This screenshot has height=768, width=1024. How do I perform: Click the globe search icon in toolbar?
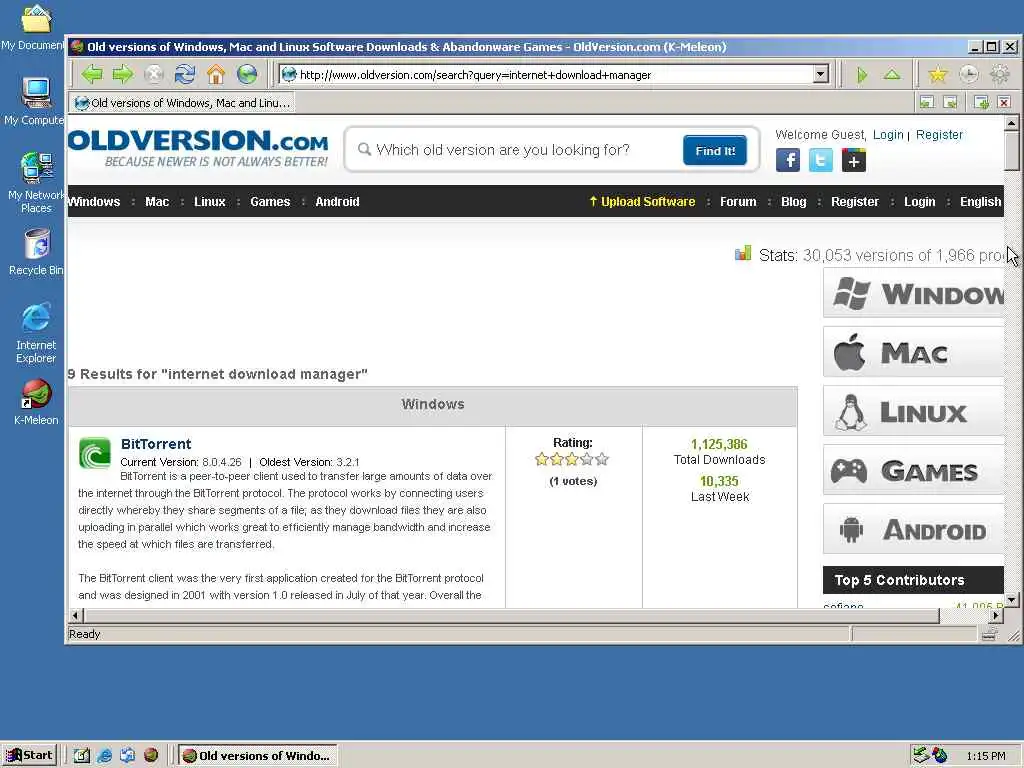click(x=247, y=74)
